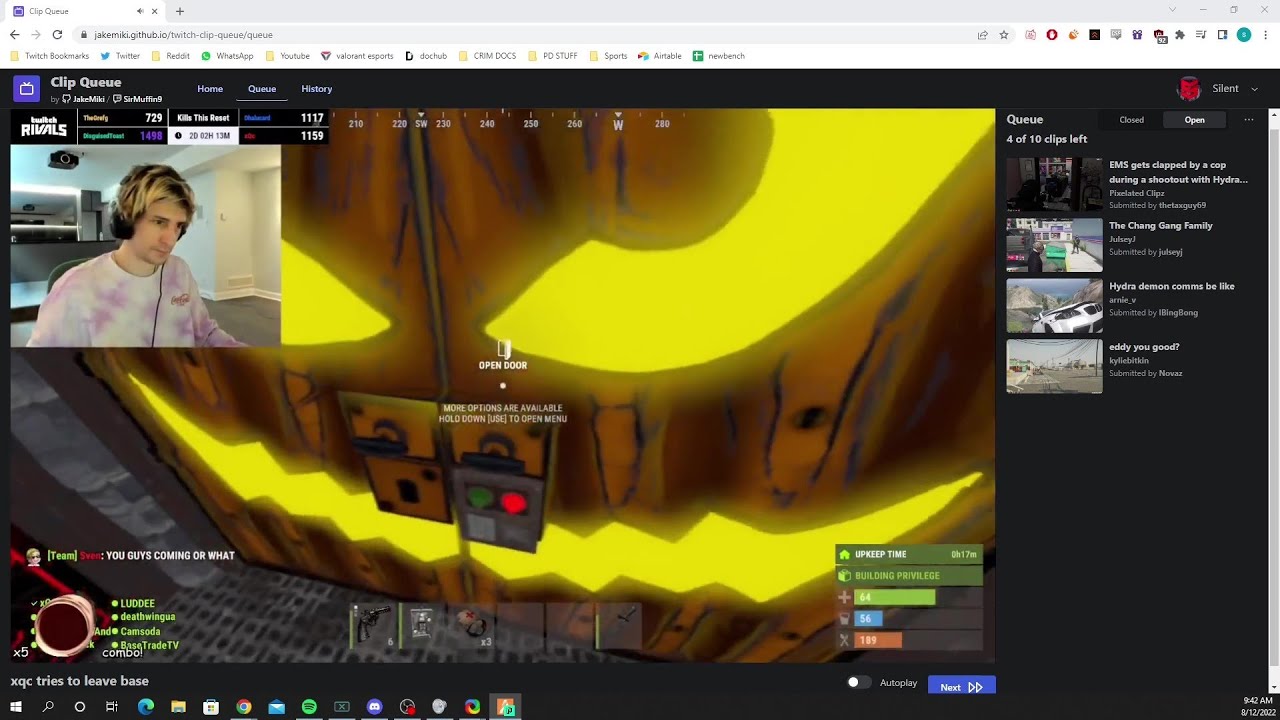The width and height of the screenshot is (1280, 720).
Task: Play the 'eddy you good?' clip thumbnail
Action: [1054, 366]
